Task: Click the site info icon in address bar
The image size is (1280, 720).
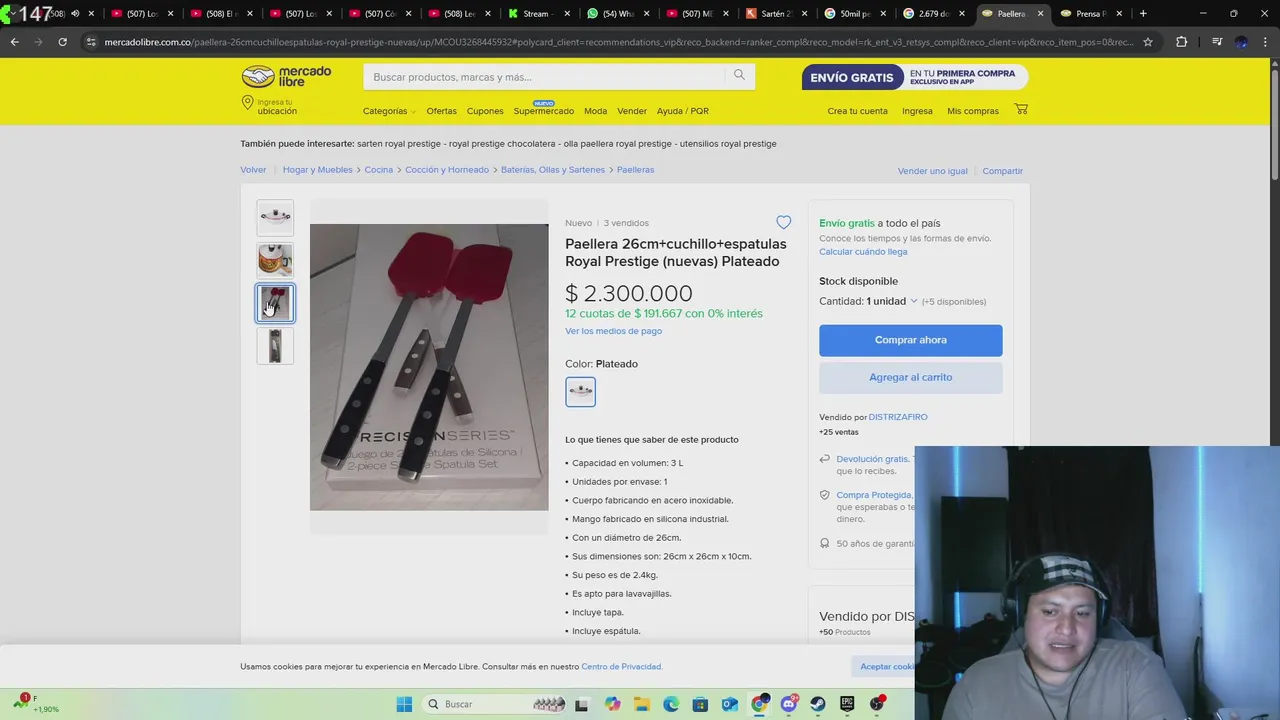Action: pyautogui.click(x=91, y=42)
